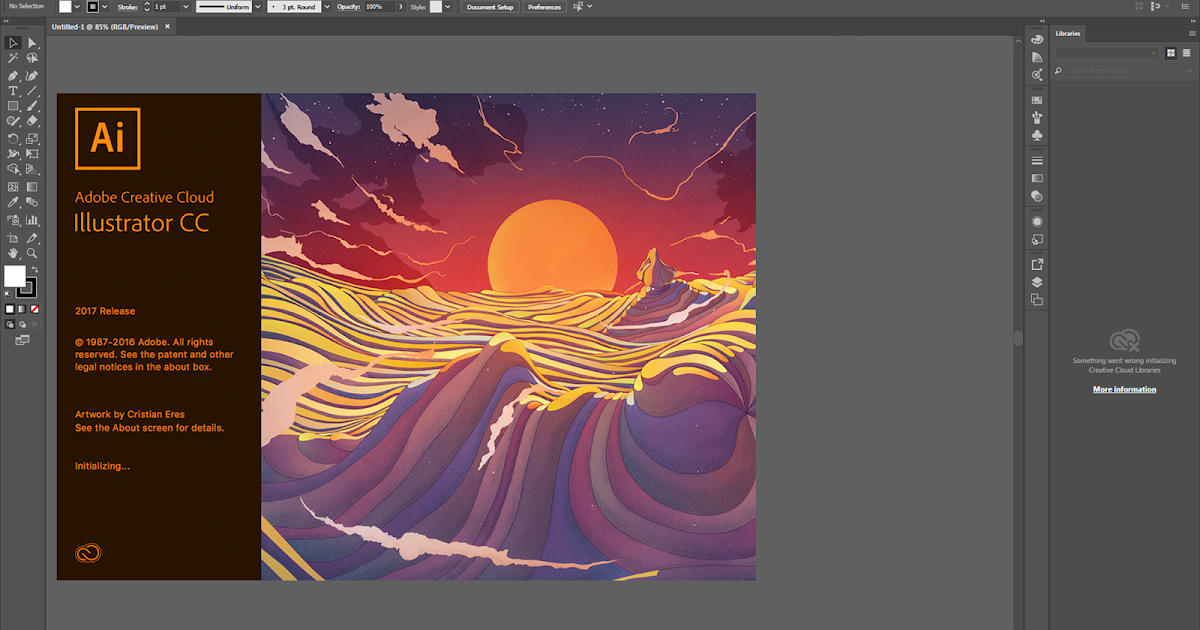This screenshot has height=630, width=1200.
Task: Set paint mode to Color
Action: click(10, 309)
